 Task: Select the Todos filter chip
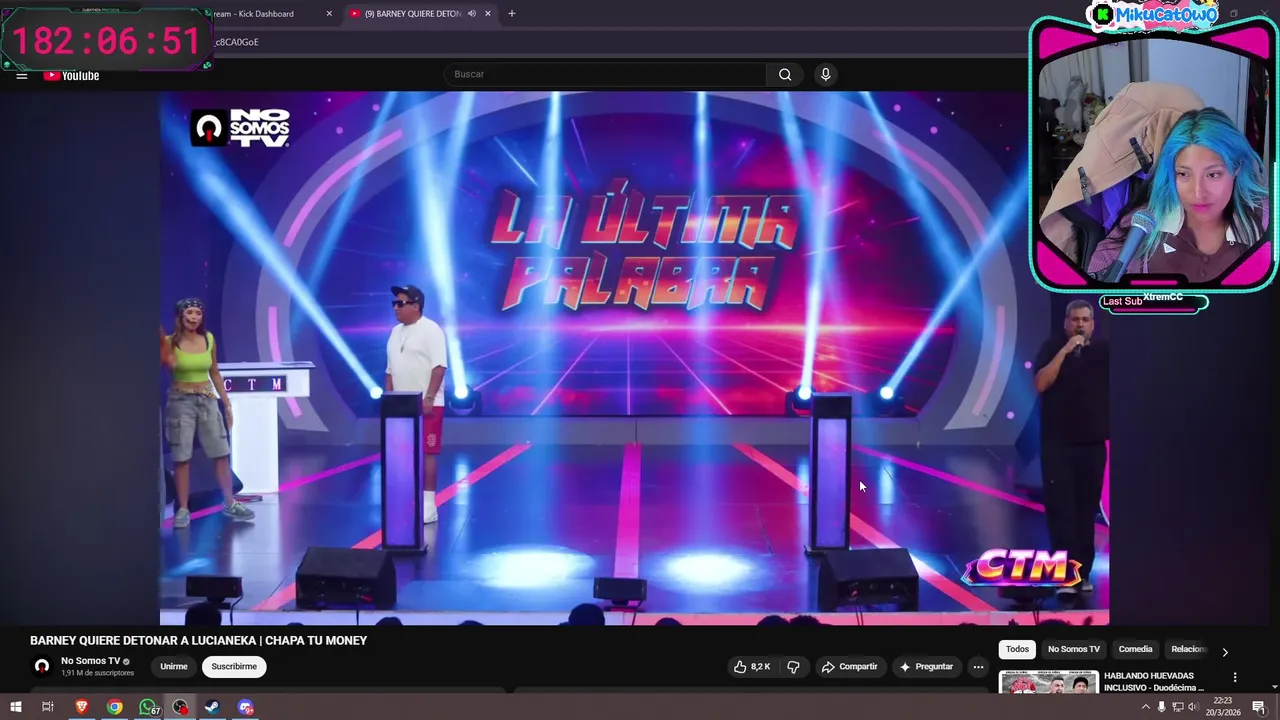click(1017, 649)
